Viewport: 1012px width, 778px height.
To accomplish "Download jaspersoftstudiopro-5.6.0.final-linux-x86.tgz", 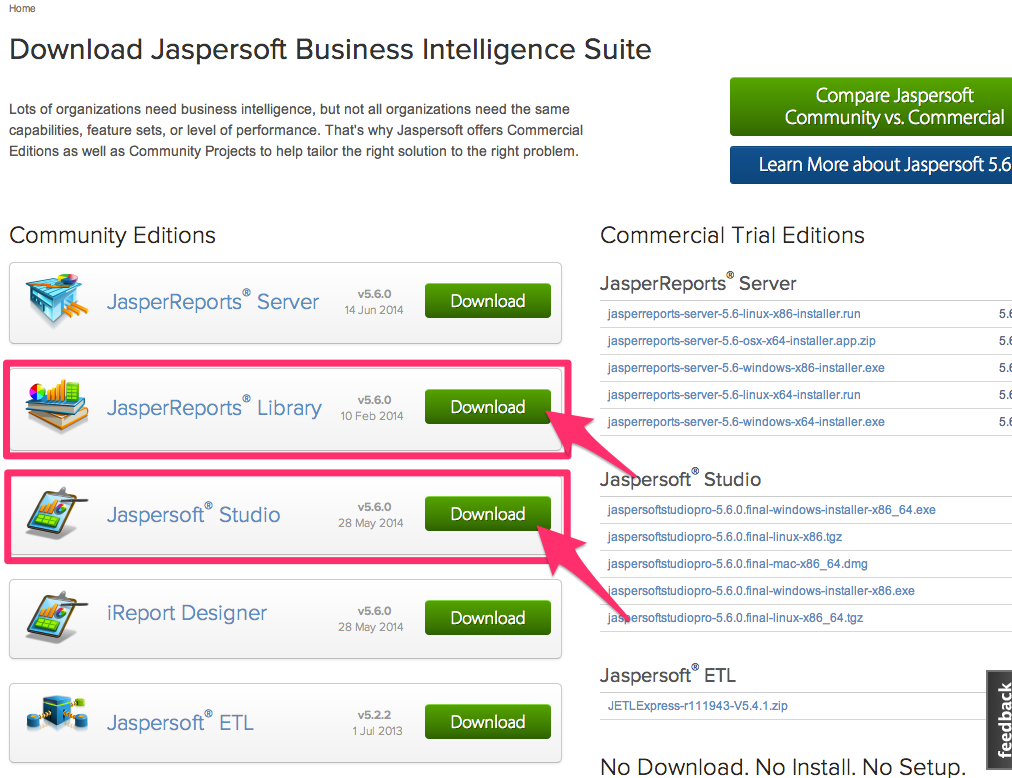I will [725, 537].
